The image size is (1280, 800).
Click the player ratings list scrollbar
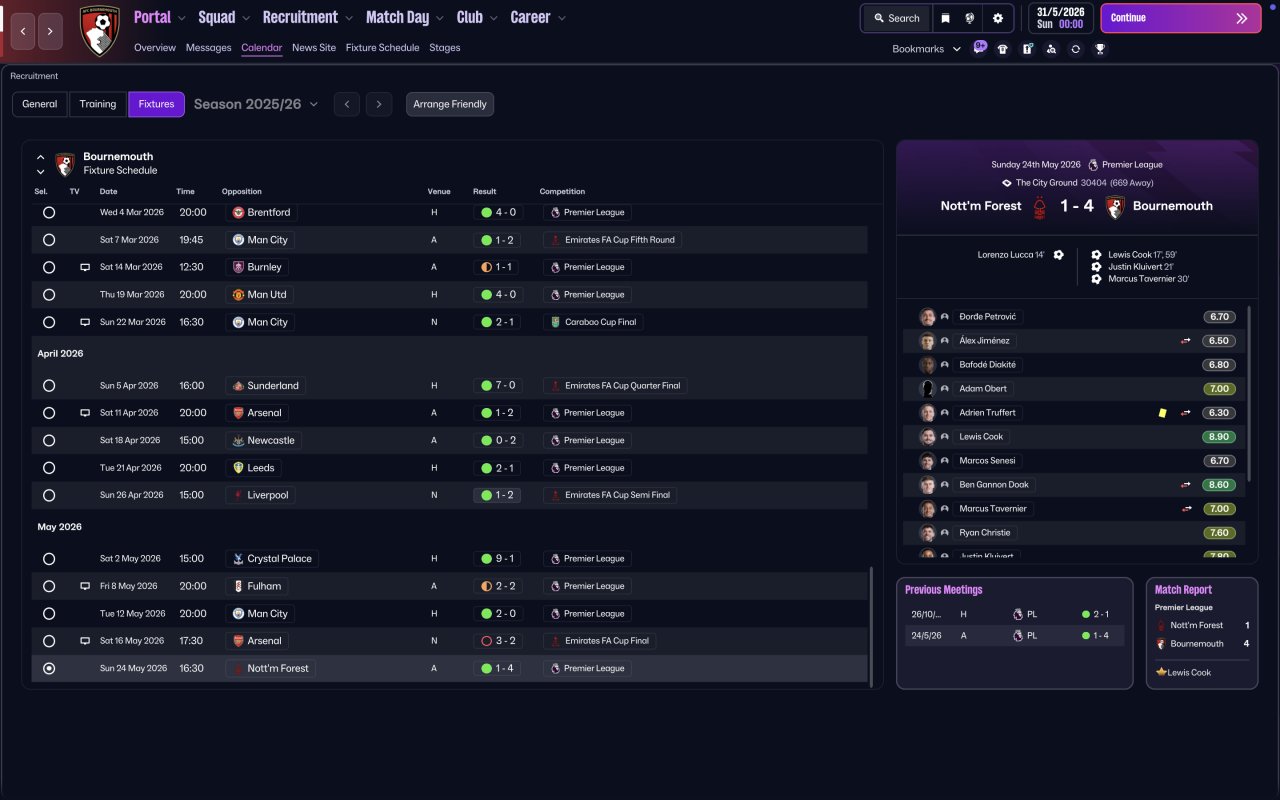tap(1250, 394)
